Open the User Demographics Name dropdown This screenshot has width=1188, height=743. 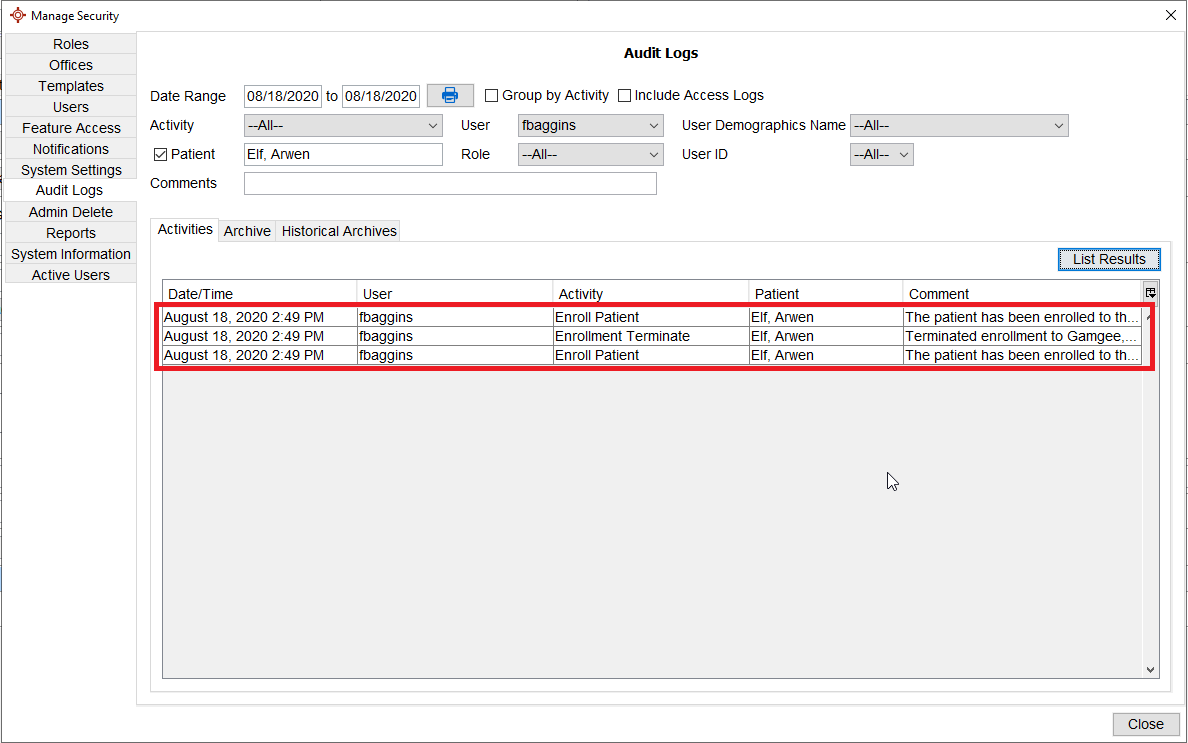pyautogui.click(x=958, y=126)
